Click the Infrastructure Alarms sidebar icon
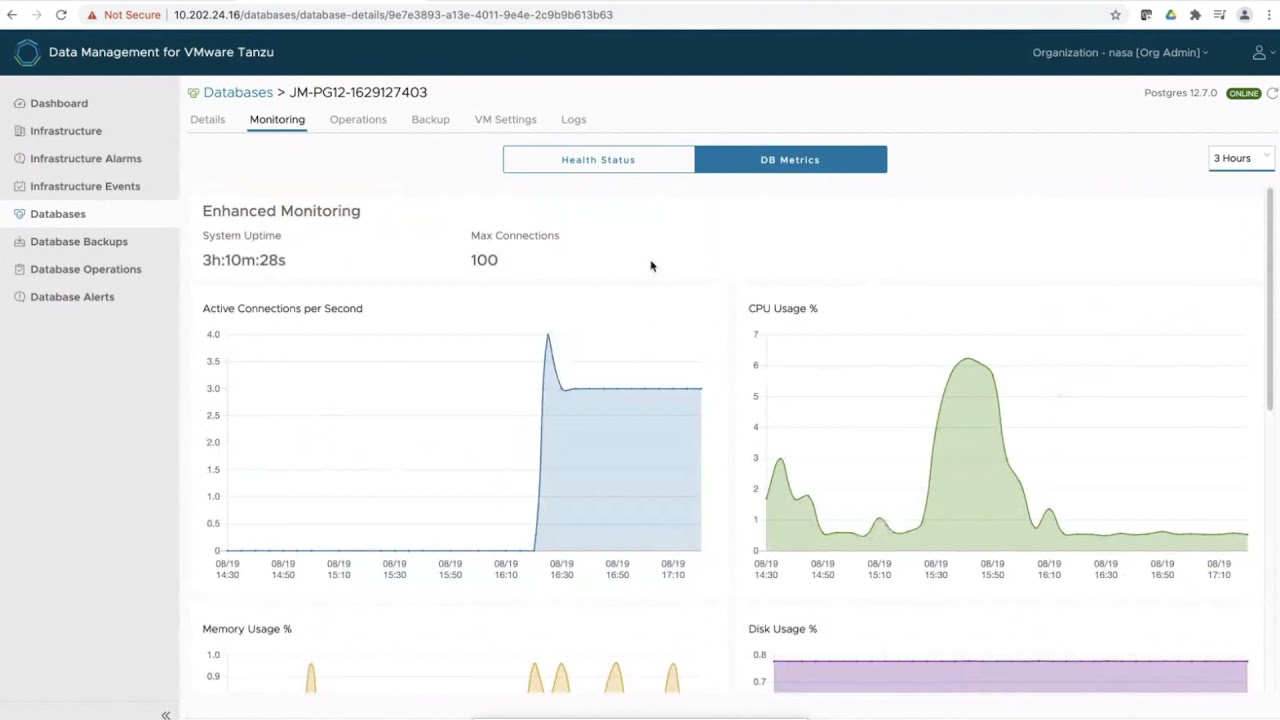 point(20,158)
